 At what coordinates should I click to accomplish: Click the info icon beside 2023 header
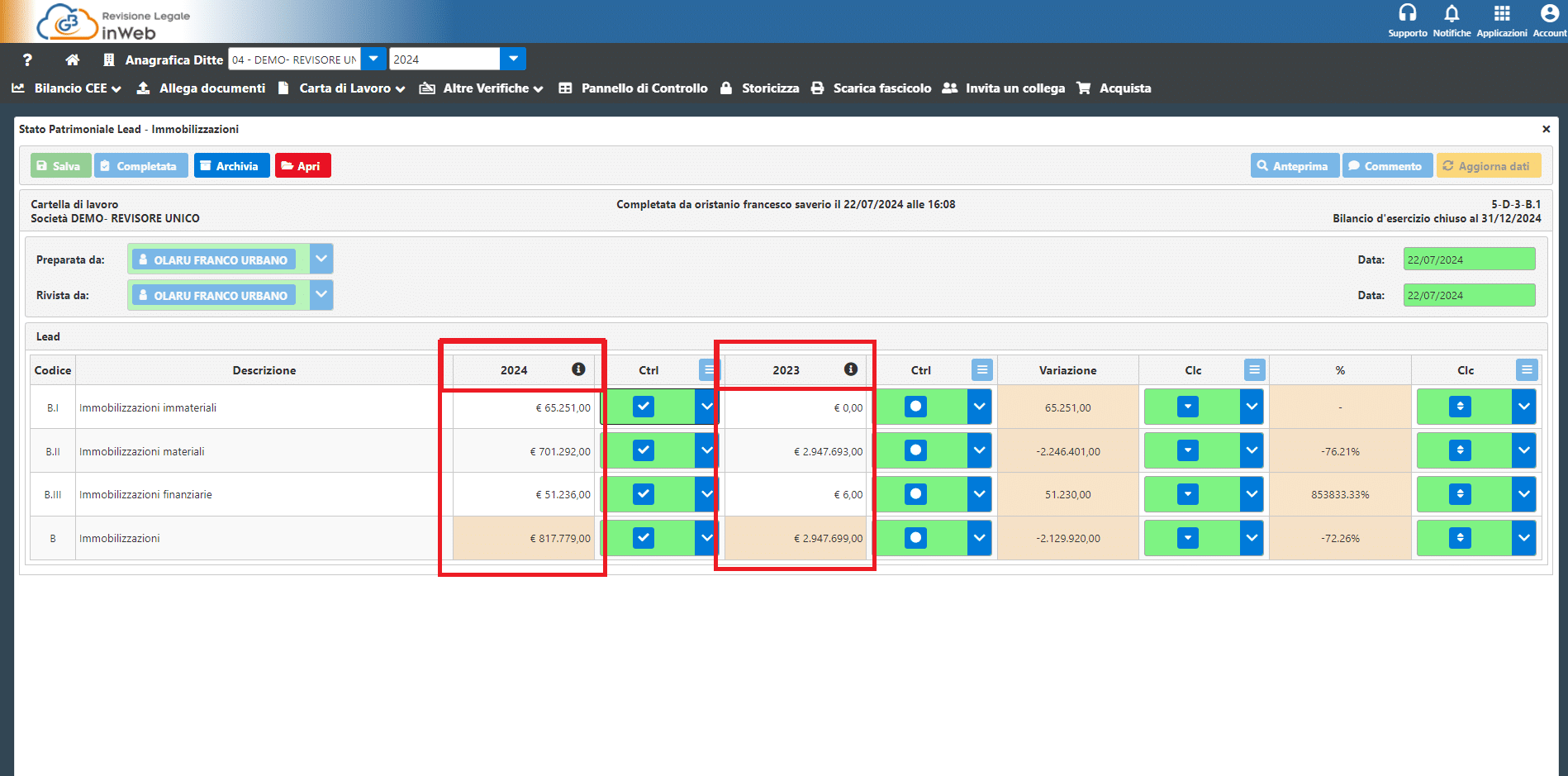point(850,369)
